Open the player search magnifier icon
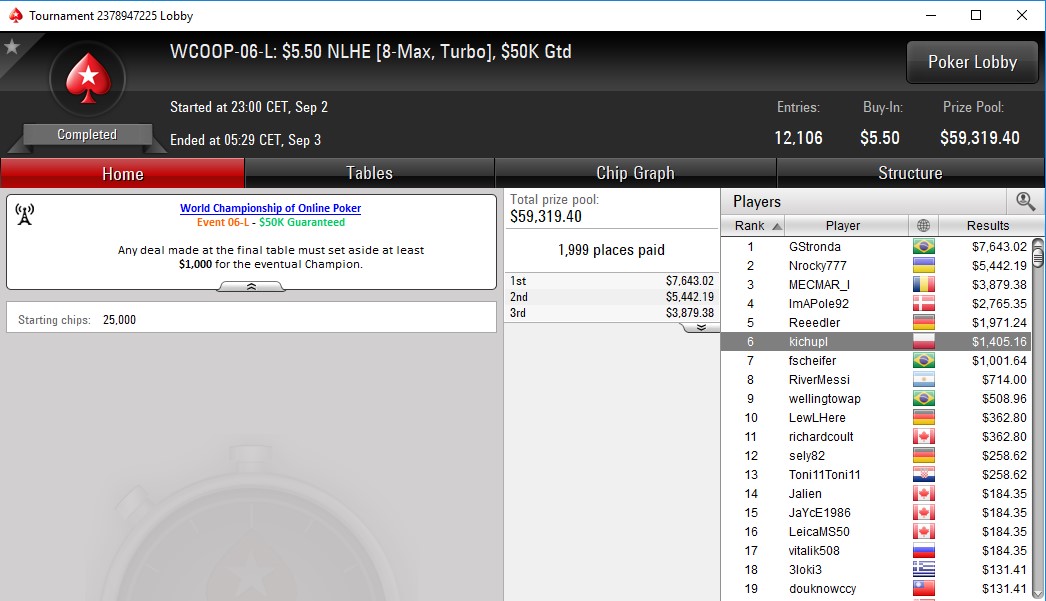 [x=1025, y=201]
